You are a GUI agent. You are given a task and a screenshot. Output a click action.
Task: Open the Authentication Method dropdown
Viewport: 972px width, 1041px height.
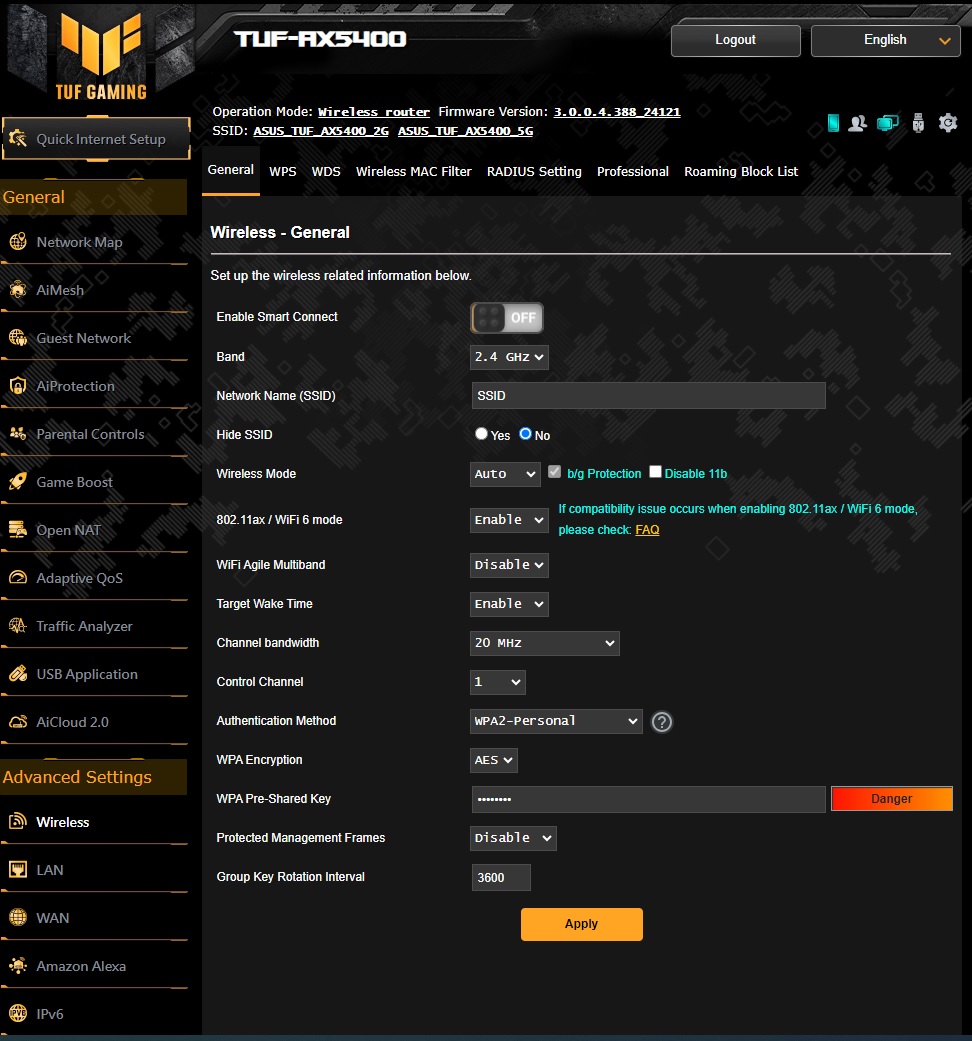pyautogui.click(x=556, y=721)
